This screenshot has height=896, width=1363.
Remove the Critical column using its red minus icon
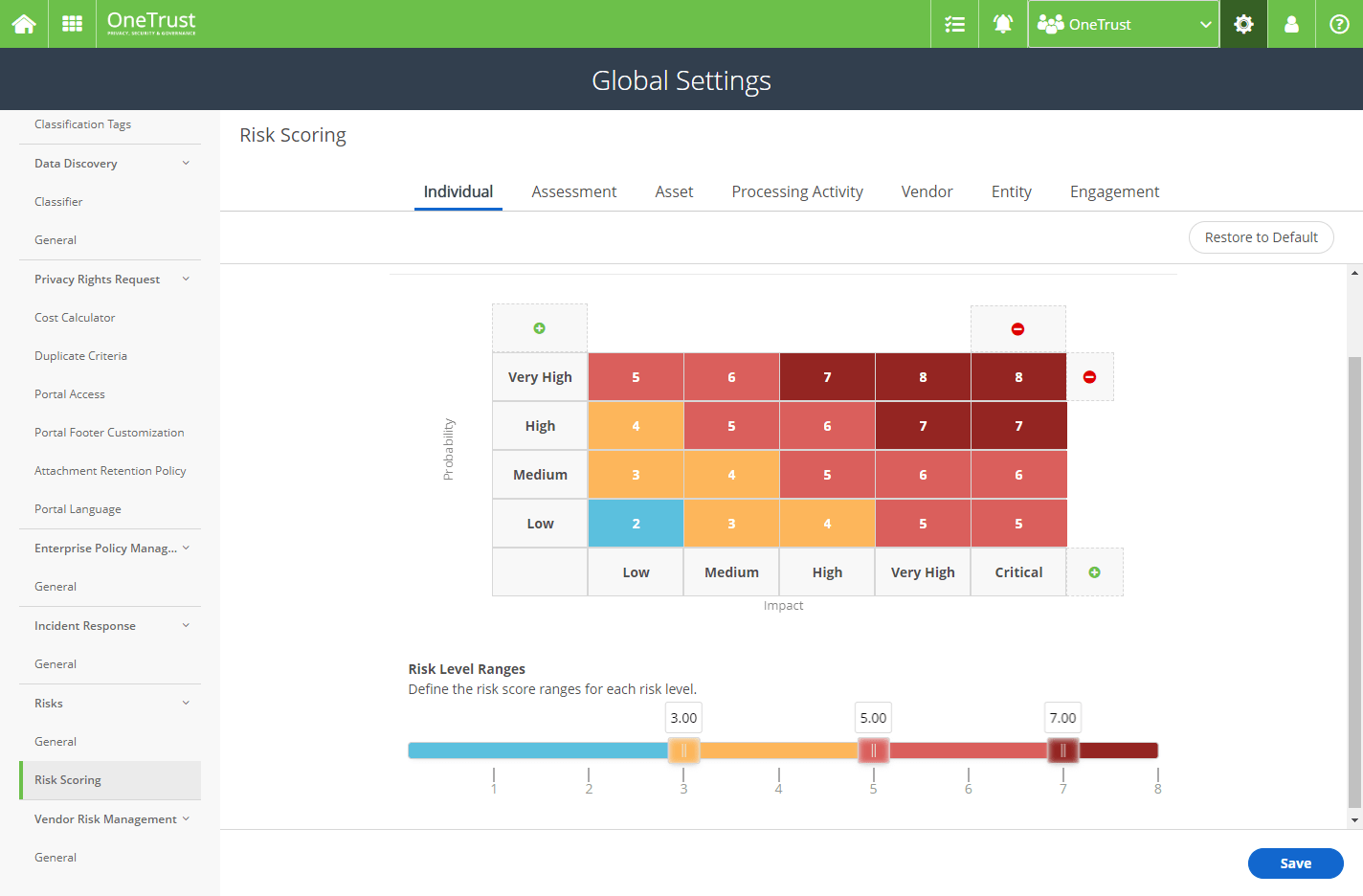coord(1017,327)
